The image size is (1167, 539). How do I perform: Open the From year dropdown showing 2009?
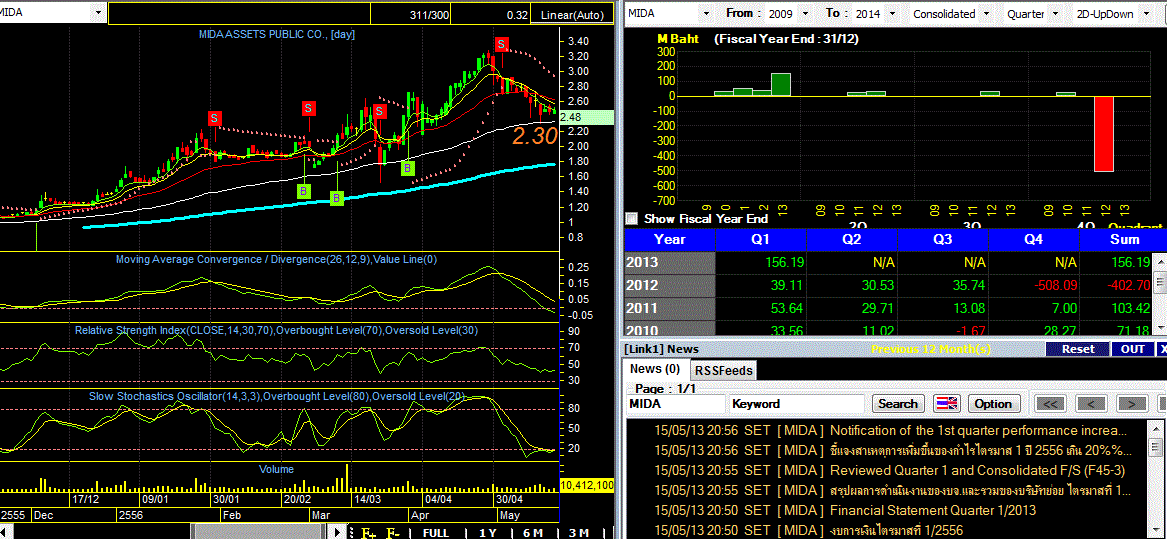(807, 13)
